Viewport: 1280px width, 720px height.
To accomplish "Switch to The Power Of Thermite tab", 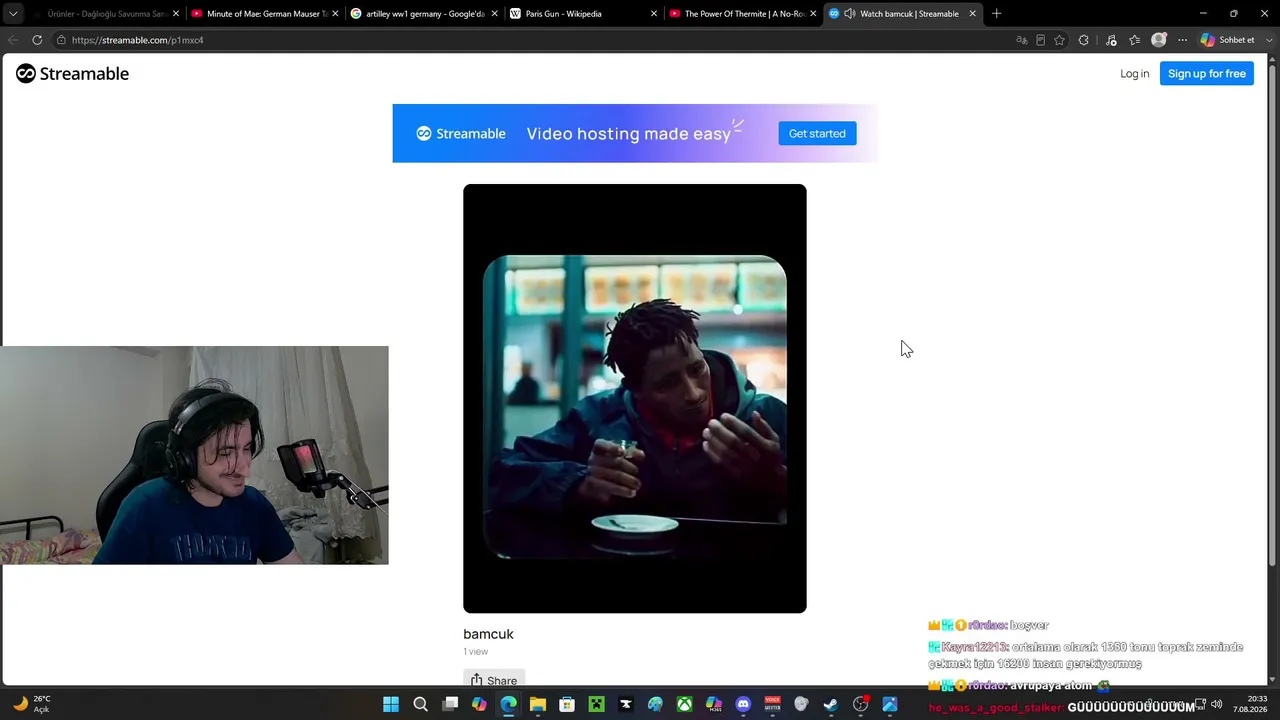I will pos(742,14).
